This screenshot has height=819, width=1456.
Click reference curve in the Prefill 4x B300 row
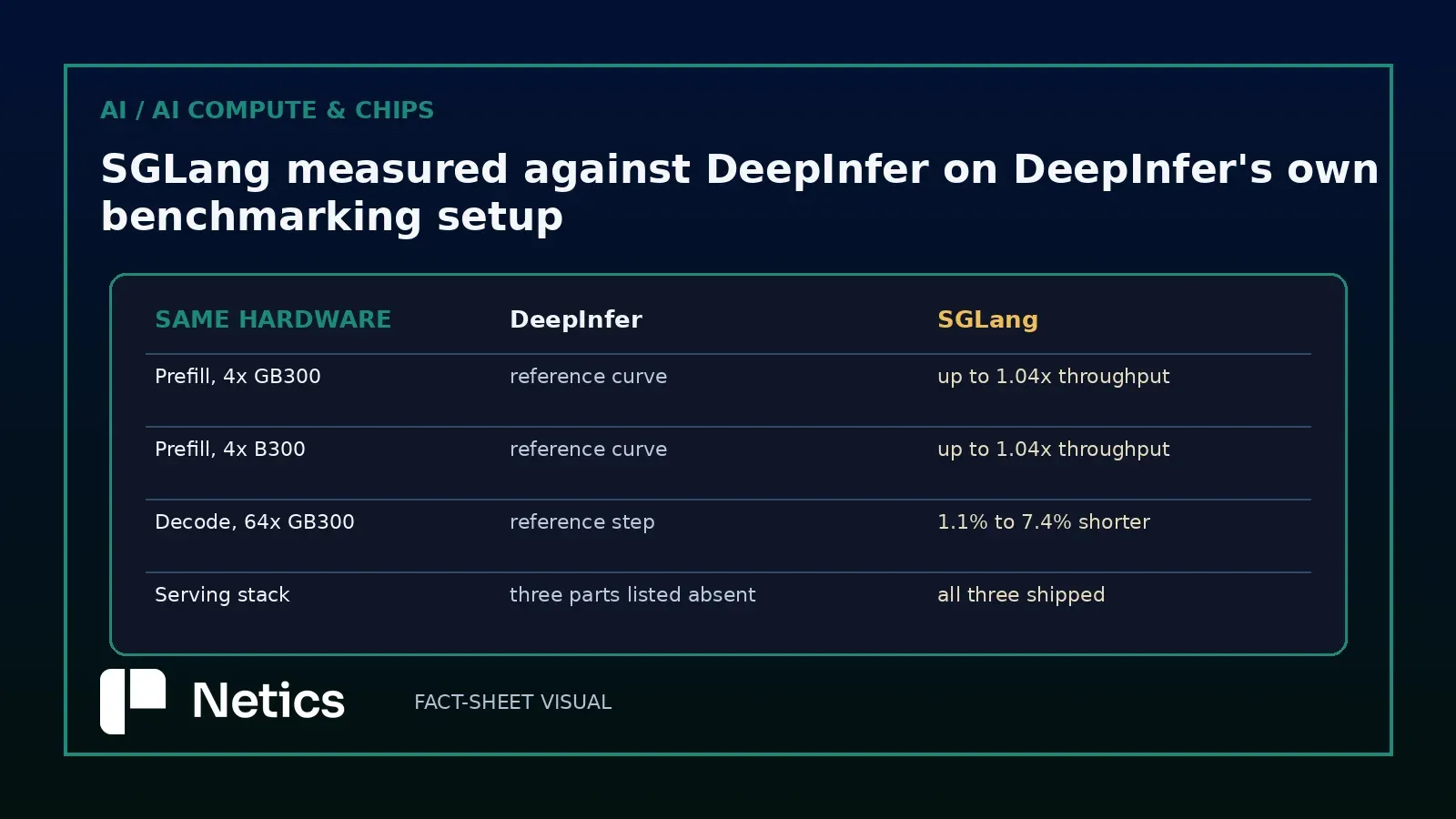click(x=588, y=449)
